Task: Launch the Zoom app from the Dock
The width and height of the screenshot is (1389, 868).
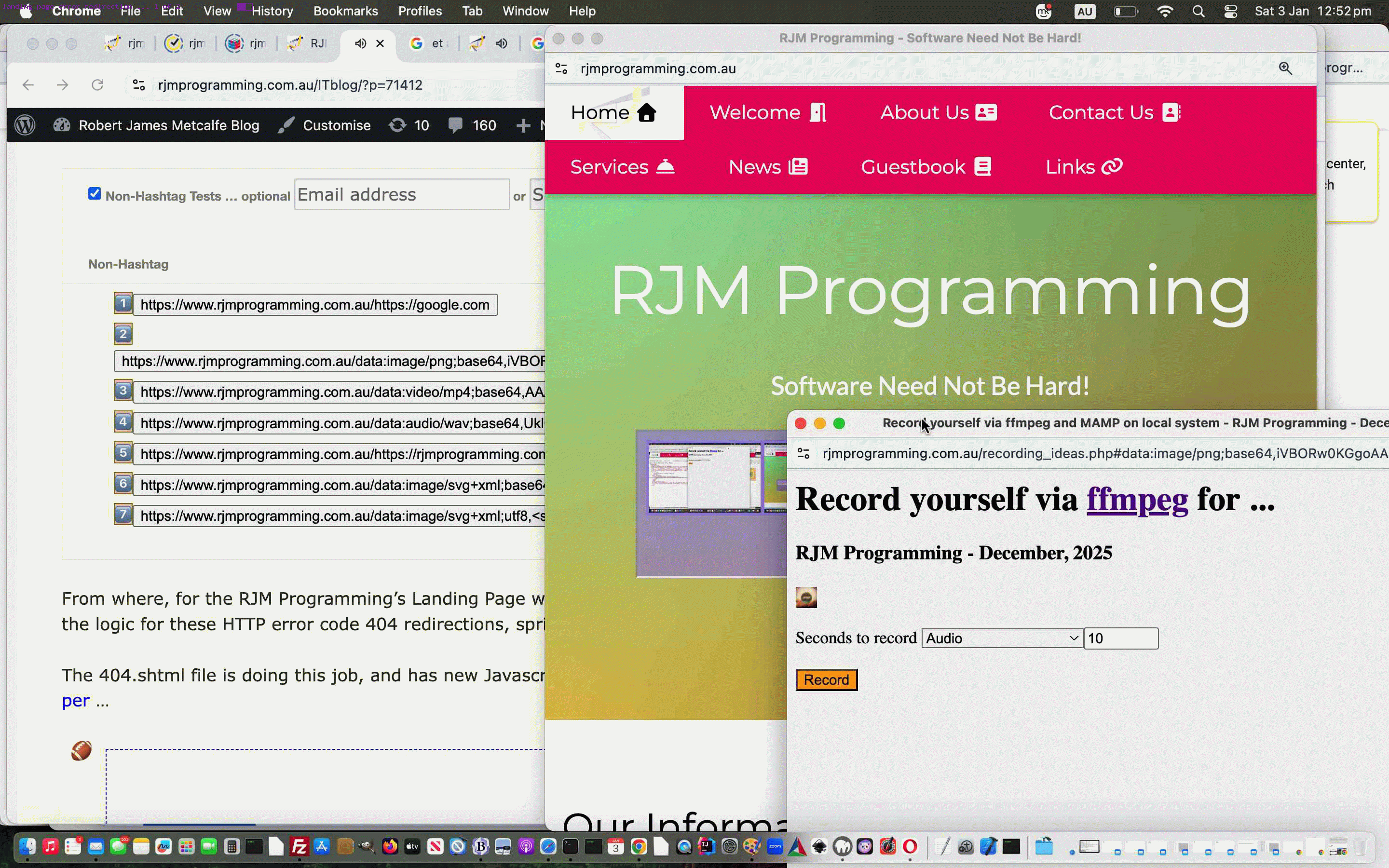Action: pos(774,846)
